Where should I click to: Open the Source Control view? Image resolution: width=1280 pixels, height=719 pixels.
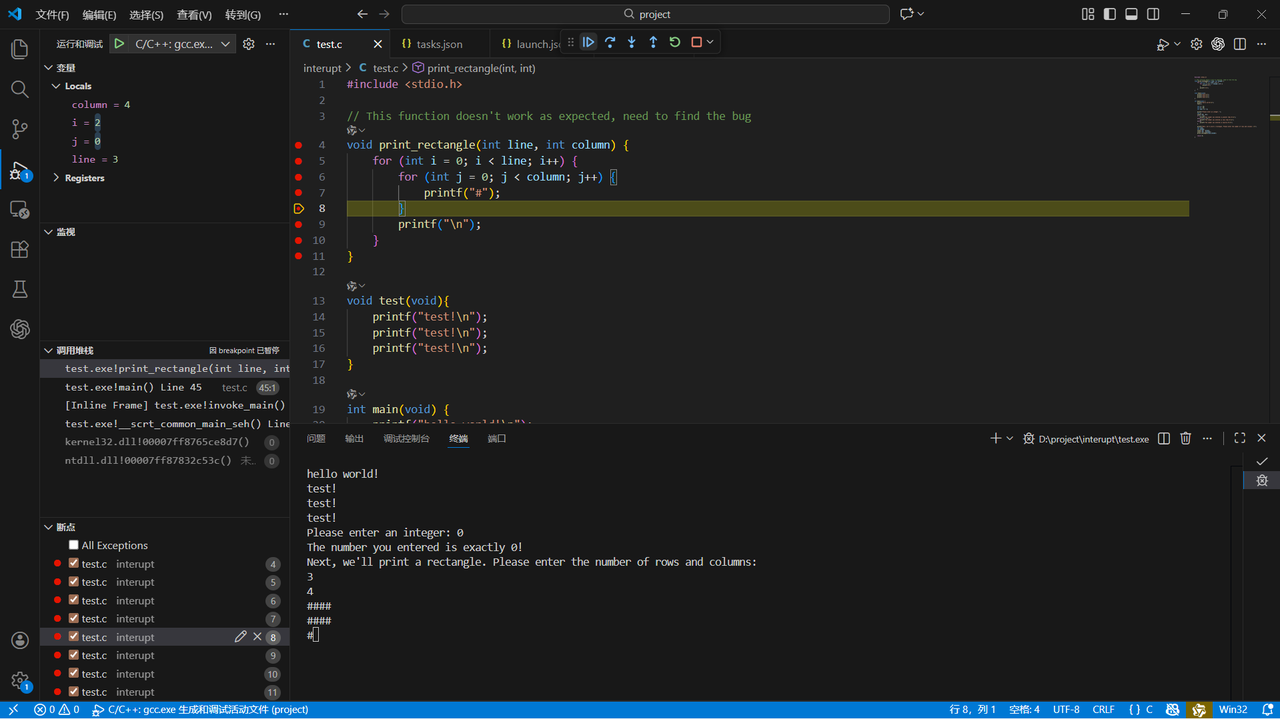[19, 129]
